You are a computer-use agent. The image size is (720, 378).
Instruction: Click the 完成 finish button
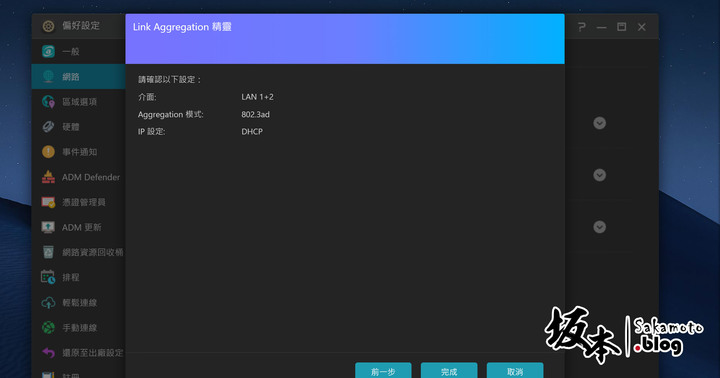coord(449,371)
